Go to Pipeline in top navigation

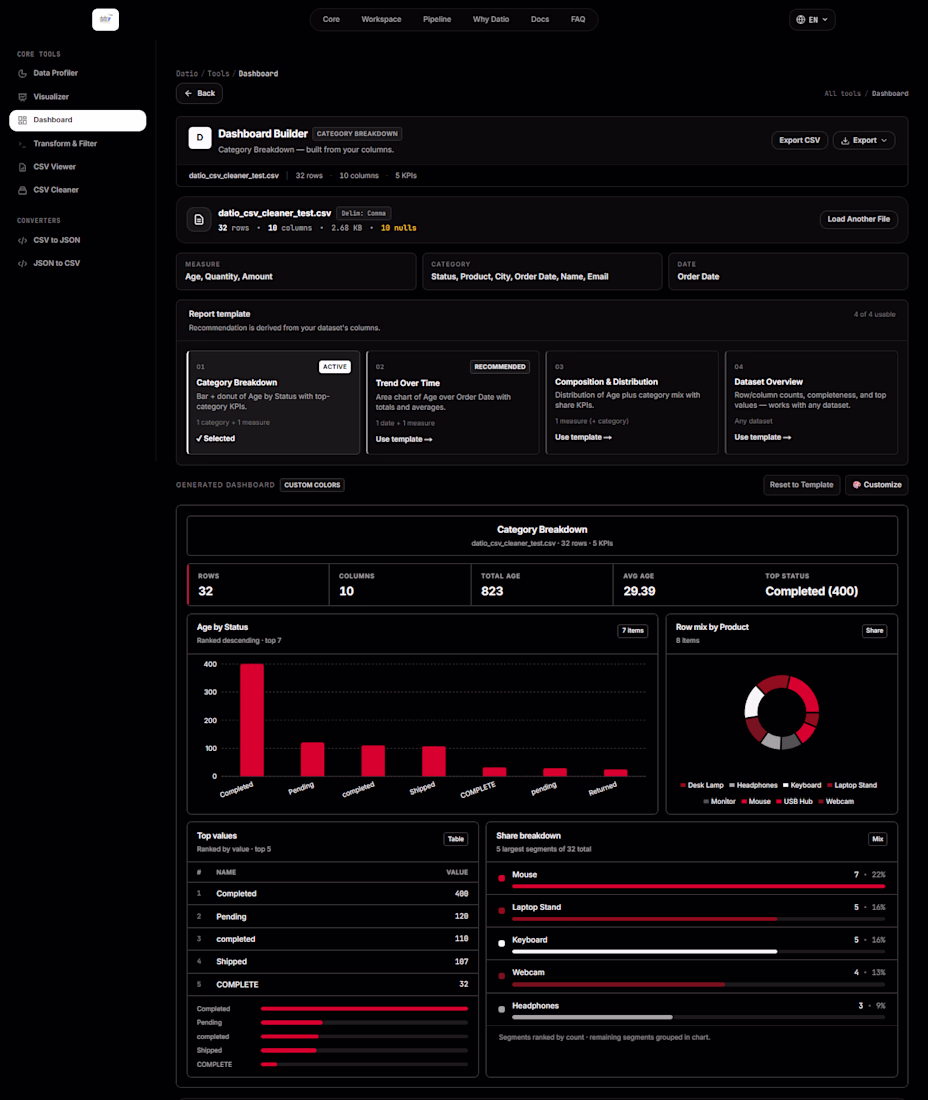point(437,20)
